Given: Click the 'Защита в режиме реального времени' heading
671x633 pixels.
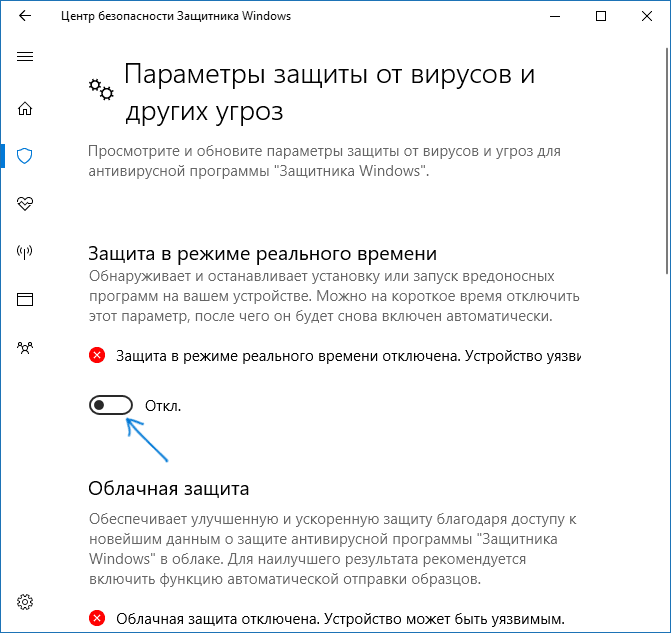Looking at the screenshot, I should [x=262, y=253].
